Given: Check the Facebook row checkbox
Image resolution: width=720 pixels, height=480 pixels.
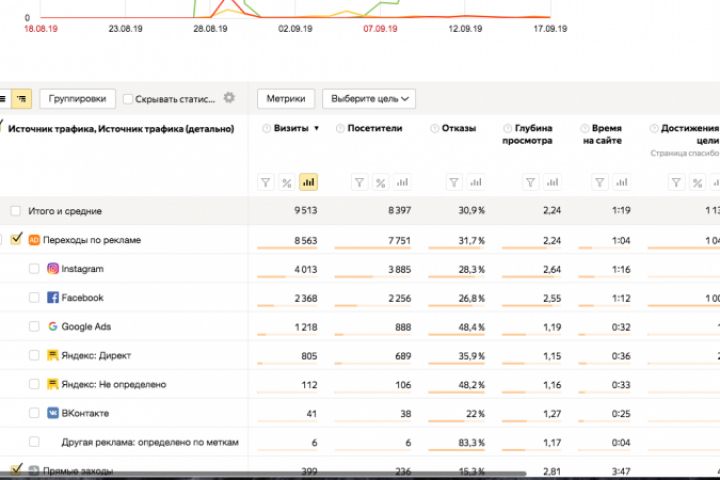Looking at the screenshot, I should pos(35,298).
